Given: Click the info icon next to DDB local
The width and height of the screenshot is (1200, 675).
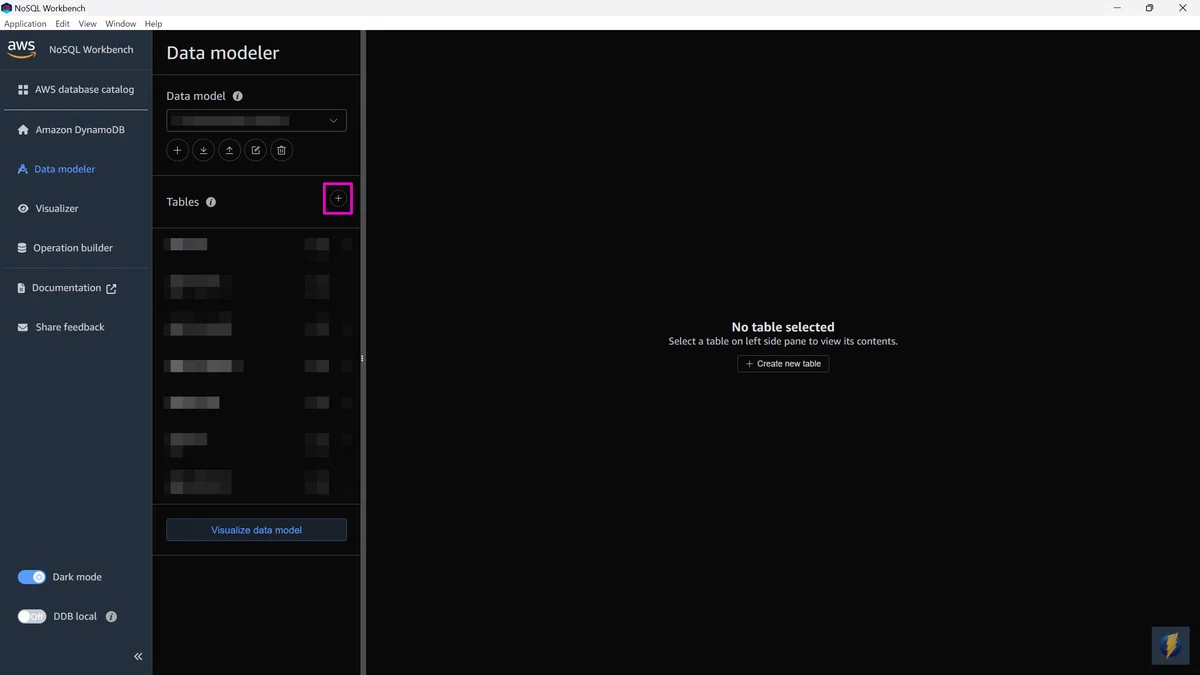Looking at the screenshot, I should click(x=111, y=617).
